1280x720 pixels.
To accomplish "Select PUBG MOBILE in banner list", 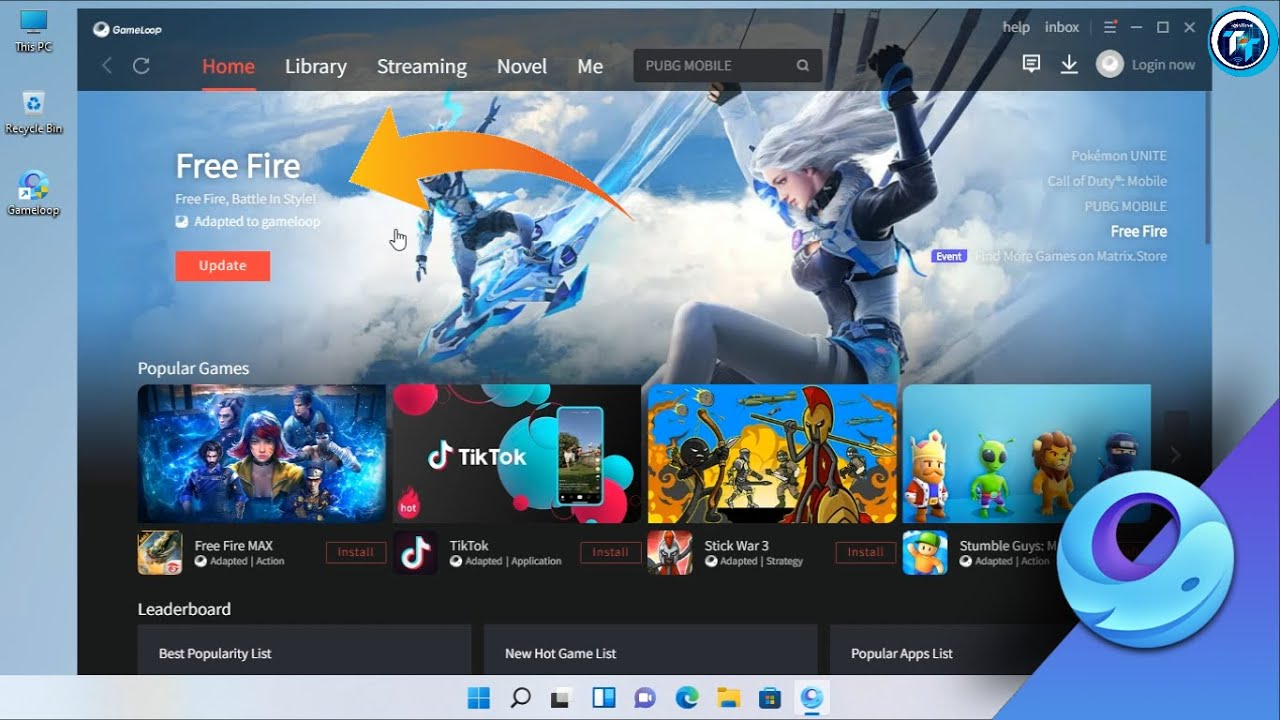I will 1126,206.
